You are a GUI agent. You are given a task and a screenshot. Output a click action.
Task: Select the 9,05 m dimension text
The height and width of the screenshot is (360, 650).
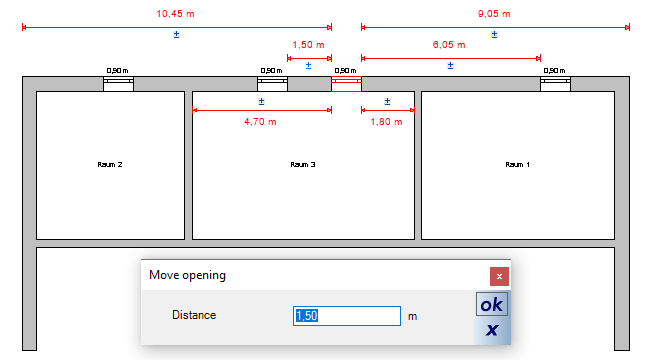pyautogui.click(x=494, y=14)
